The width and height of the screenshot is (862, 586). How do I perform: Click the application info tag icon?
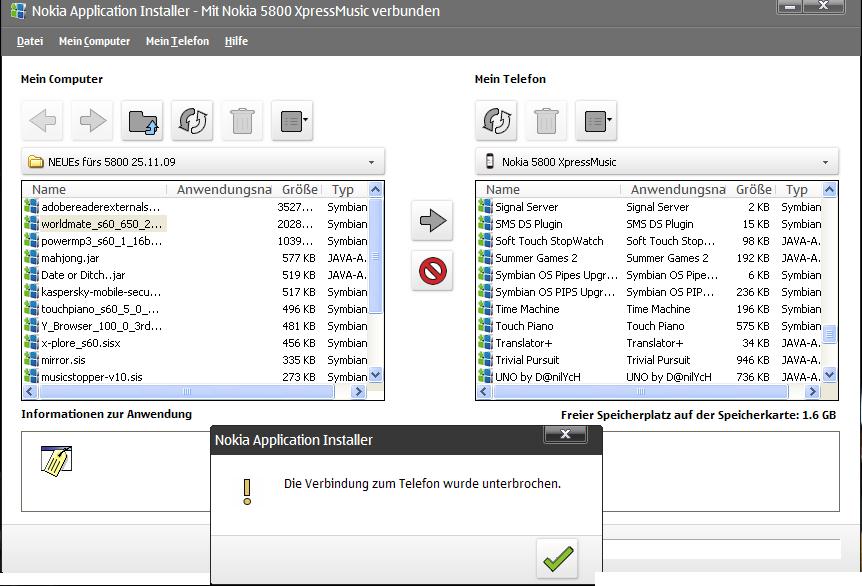pos(57,460)
